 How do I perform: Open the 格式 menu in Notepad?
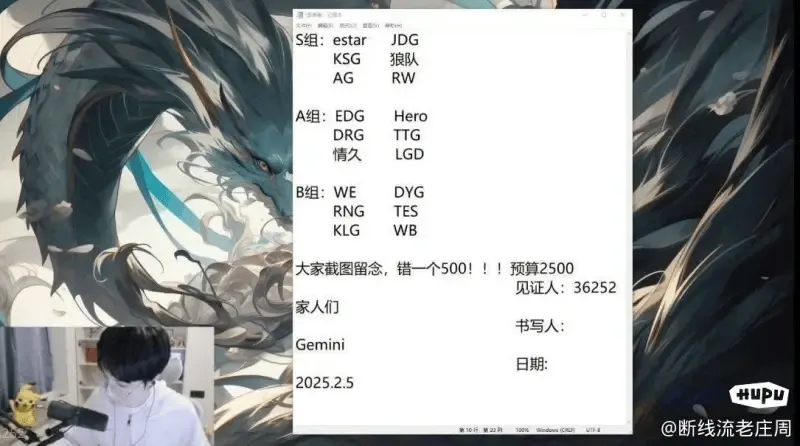tap(347, 26)
